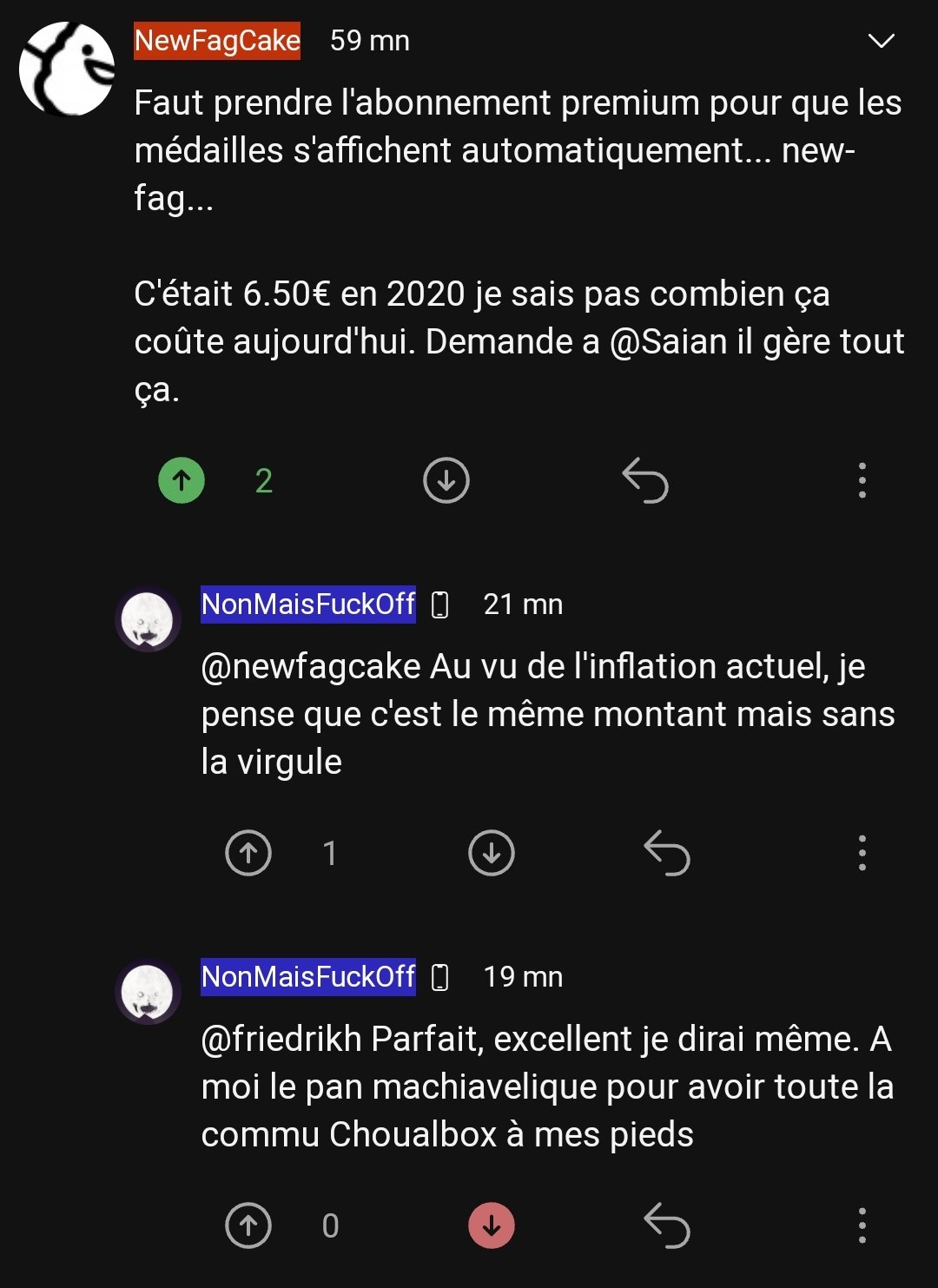The image size is (938, 1288).
Task: Toggle the green upvote on NewFagCake's comment
Action: [x=182, y=480]
